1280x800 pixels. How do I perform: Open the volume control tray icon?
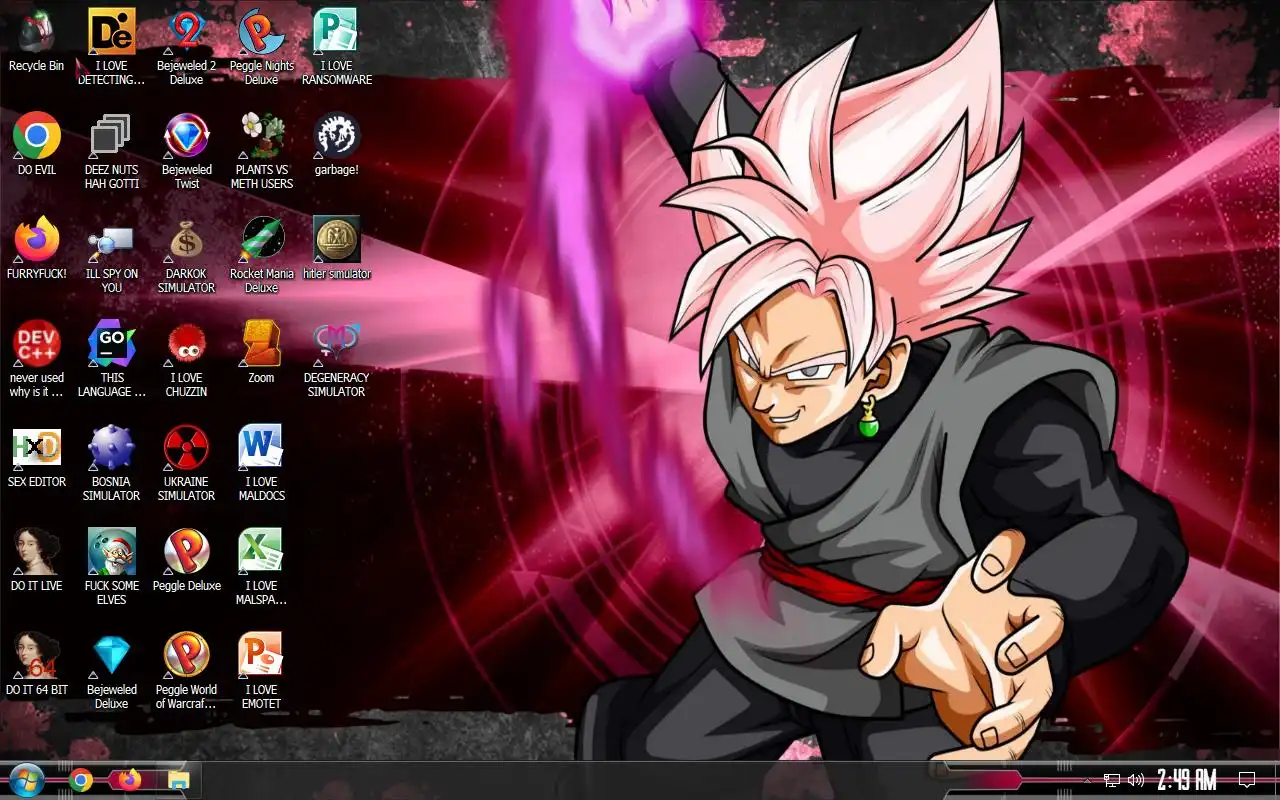coord(1136,780)
